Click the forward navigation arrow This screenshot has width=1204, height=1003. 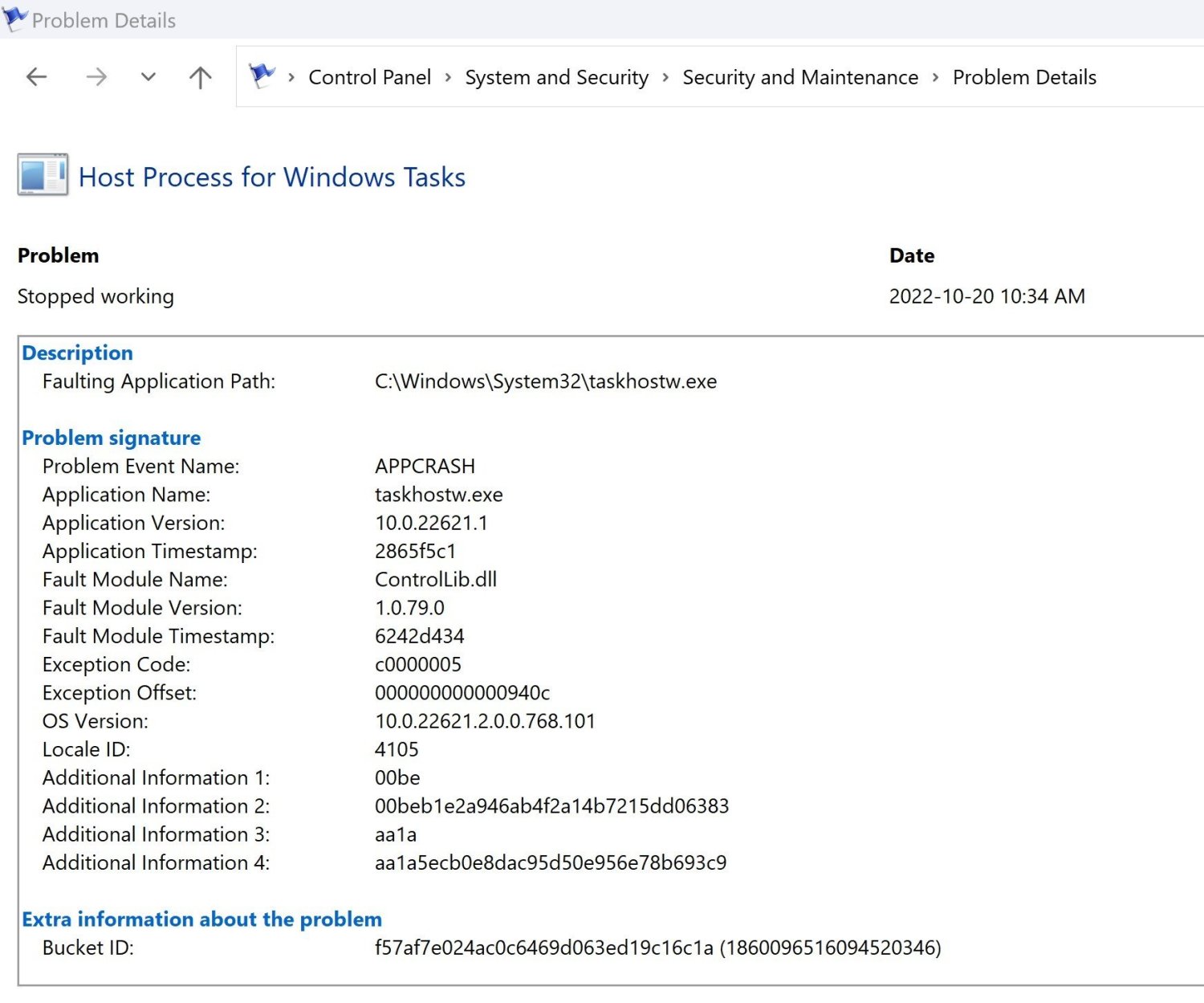click(x=96, y=76)
